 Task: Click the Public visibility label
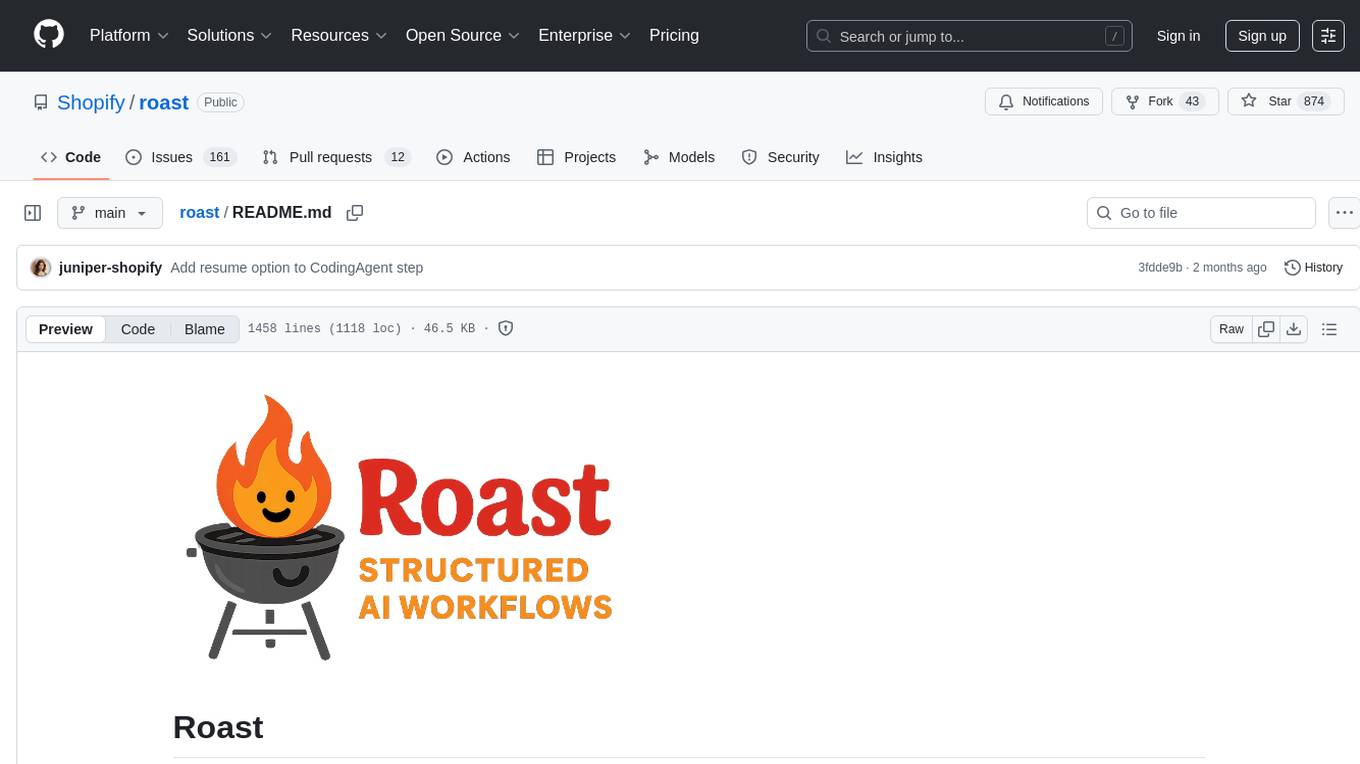point(221,102)
